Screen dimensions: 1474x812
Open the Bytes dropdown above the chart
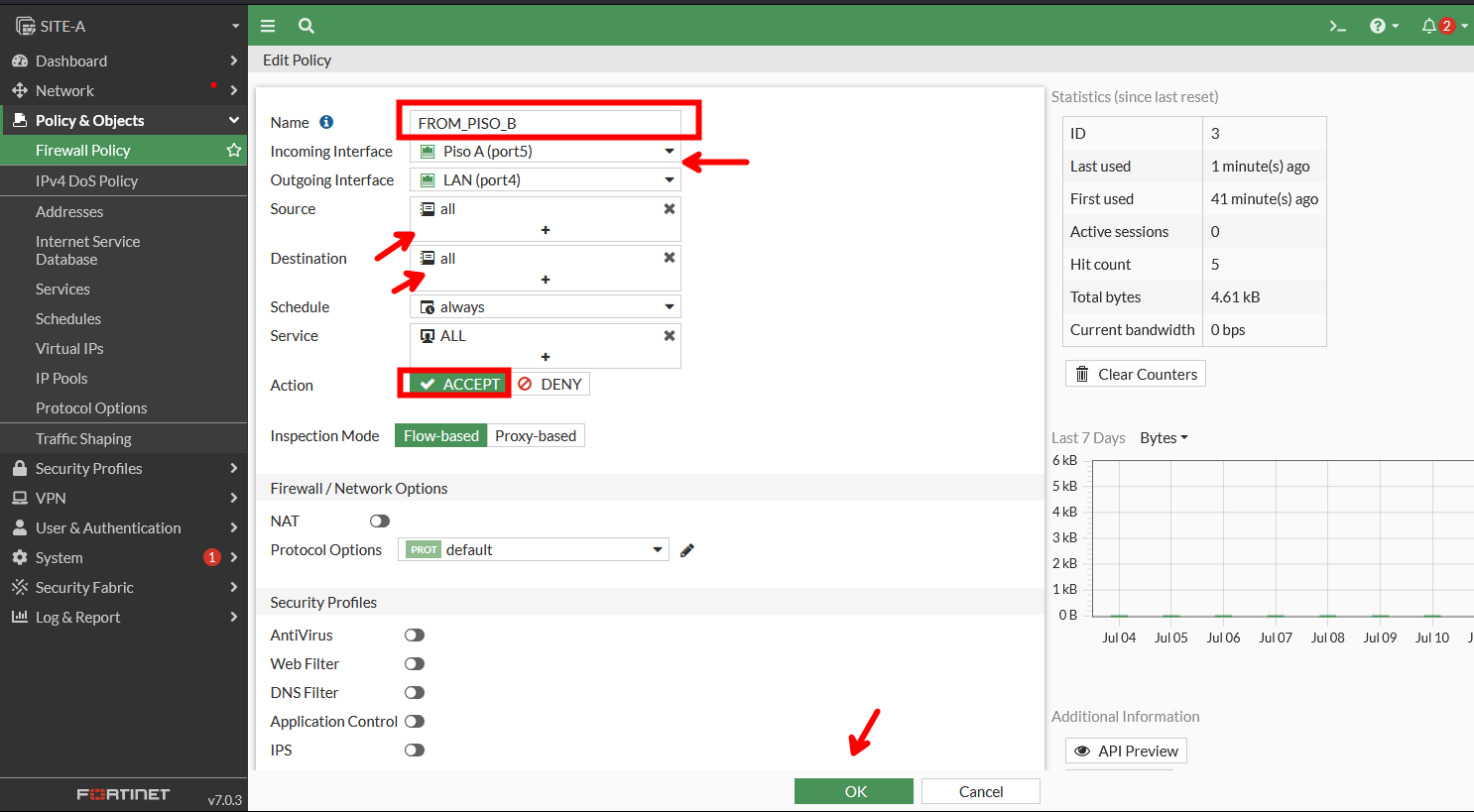pyautogui.click(x=1164, y=438)
